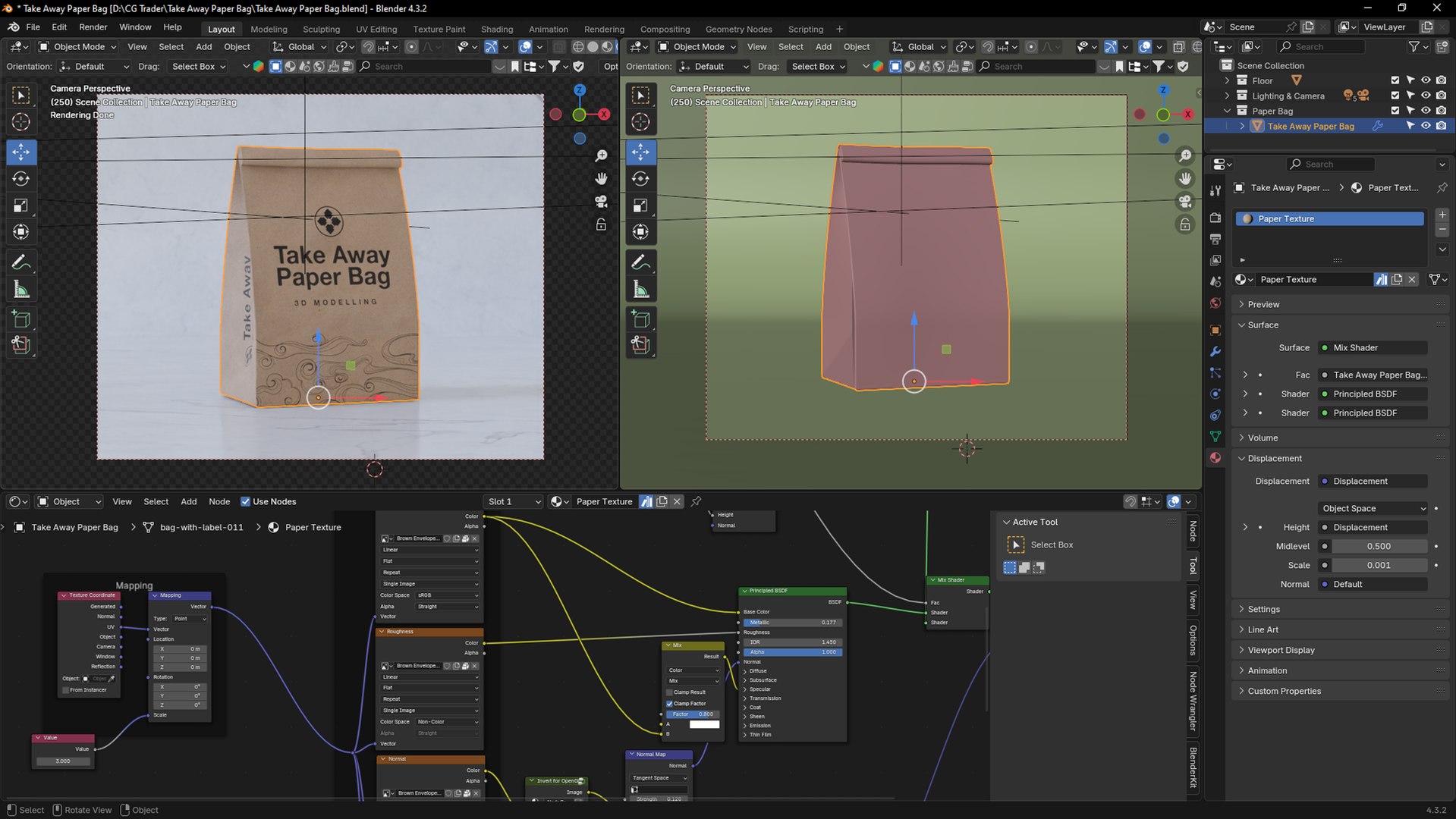Viewport: 1456px width, 819px height.
Task: Select the Select Box tool in right viewport
Action: tap(641, 95)
